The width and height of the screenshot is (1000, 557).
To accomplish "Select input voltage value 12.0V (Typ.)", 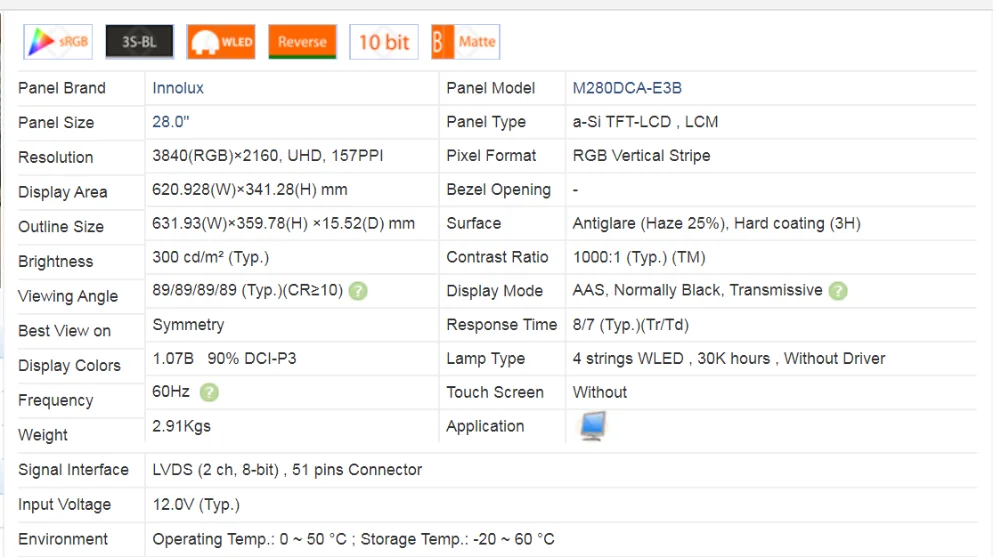I will (196, 505).
